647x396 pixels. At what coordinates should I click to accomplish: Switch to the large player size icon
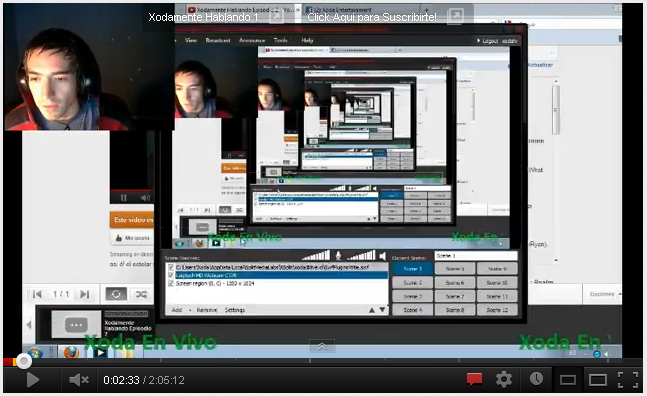coord(597,380)
